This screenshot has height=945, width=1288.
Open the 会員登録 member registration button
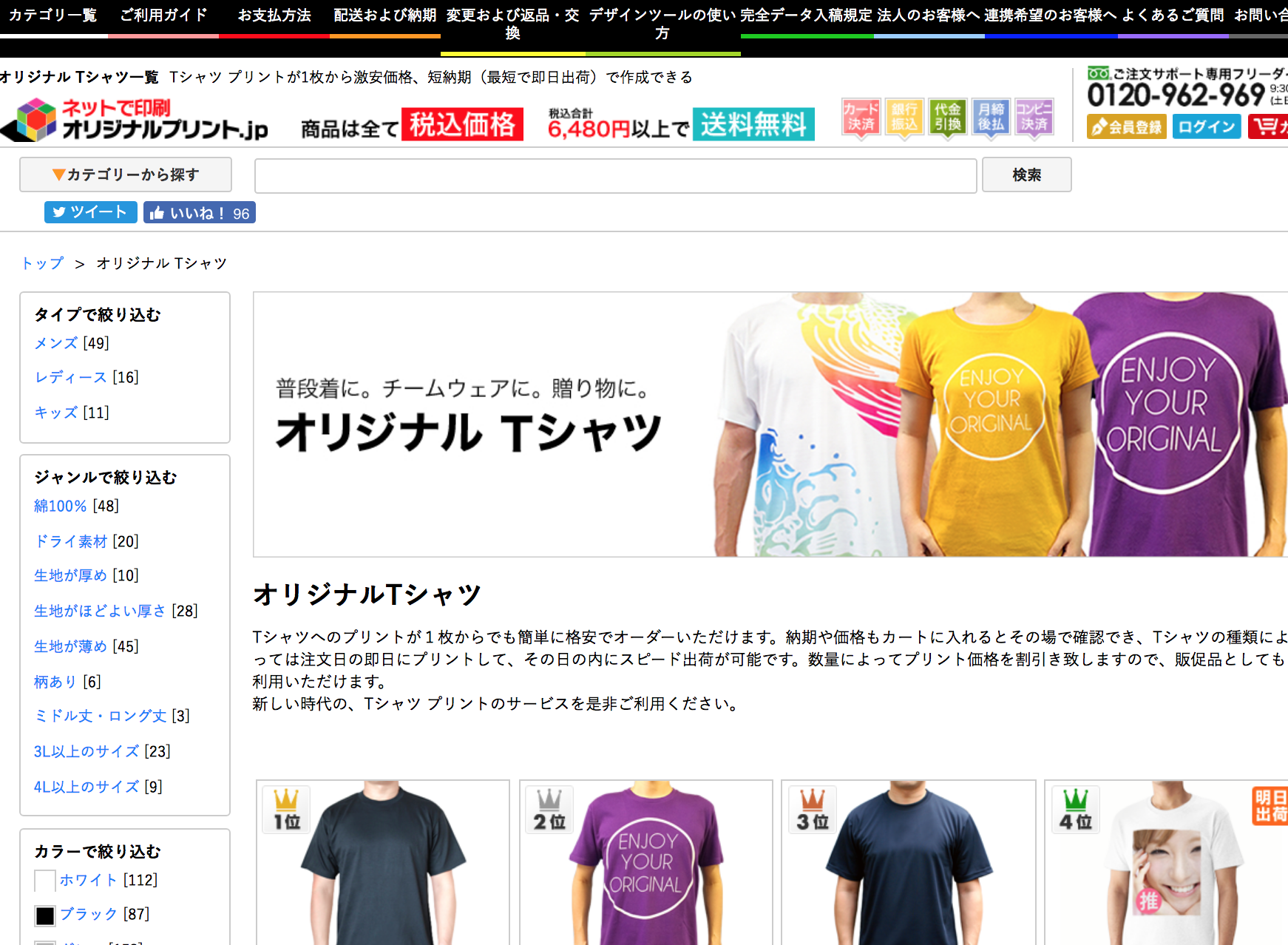click(x=1126, y=126)
